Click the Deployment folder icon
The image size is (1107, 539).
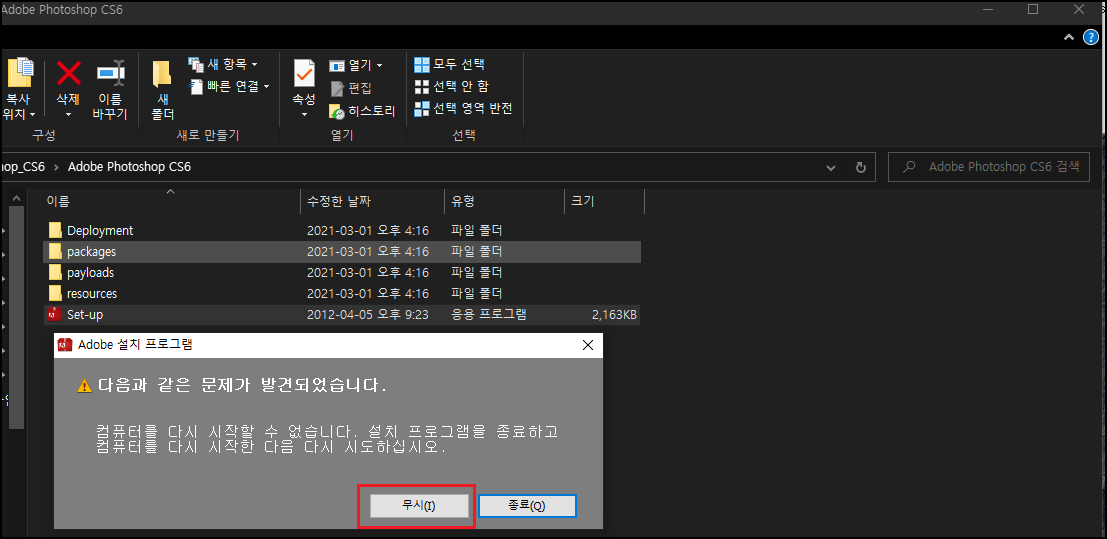[56, 230]
